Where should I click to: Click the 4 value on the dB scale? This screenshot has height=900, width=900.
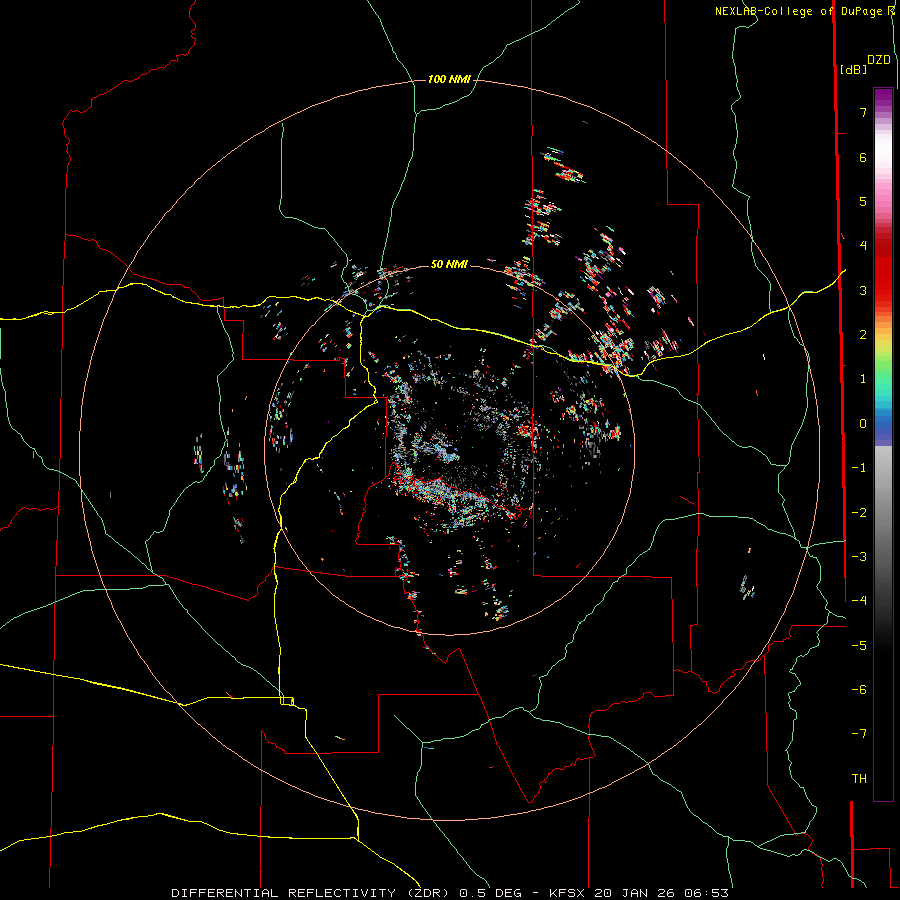tap(863, 246)
